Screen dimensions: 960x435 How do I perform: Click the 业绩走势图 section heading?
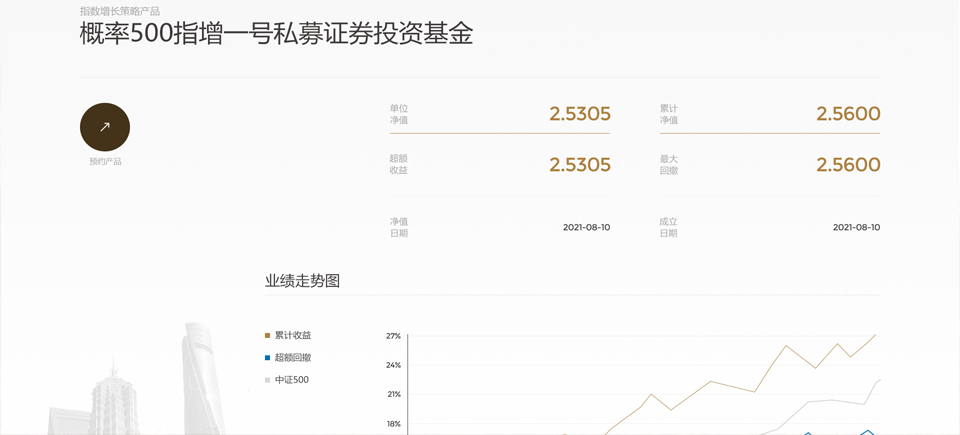tap(302, 281)
